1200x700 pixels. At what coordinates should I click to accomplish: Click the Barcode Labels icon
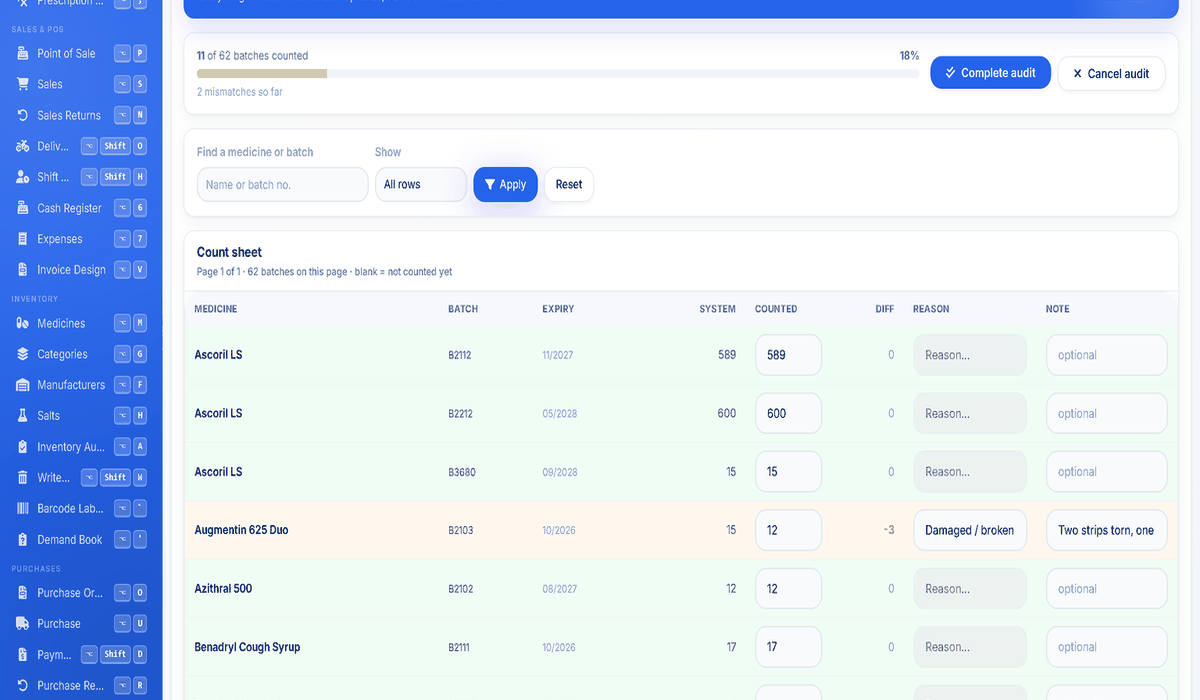pos(23,509)
